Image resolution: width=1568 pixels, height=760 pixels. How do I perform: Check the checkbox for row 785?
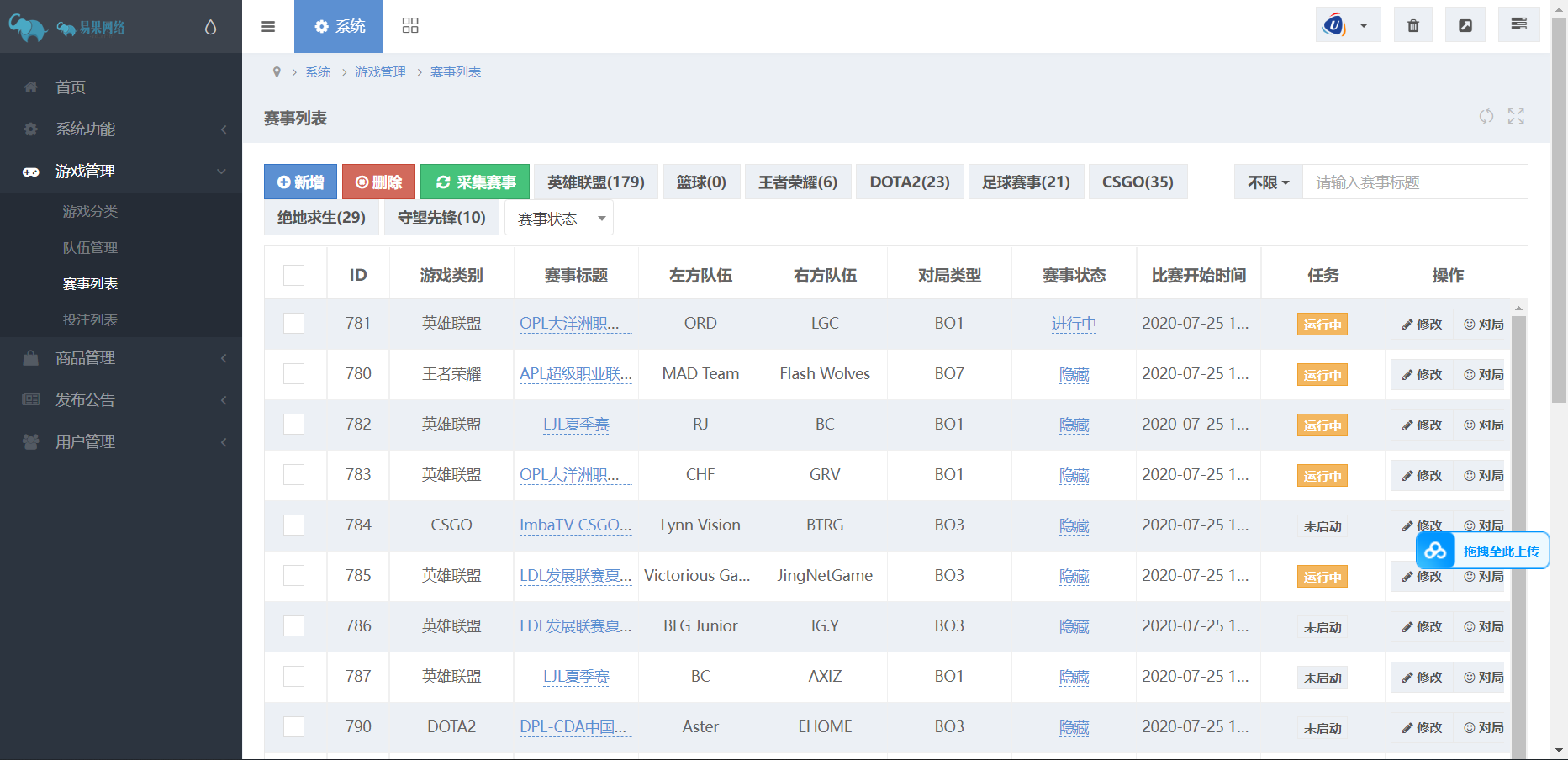[x=294, y=576]
